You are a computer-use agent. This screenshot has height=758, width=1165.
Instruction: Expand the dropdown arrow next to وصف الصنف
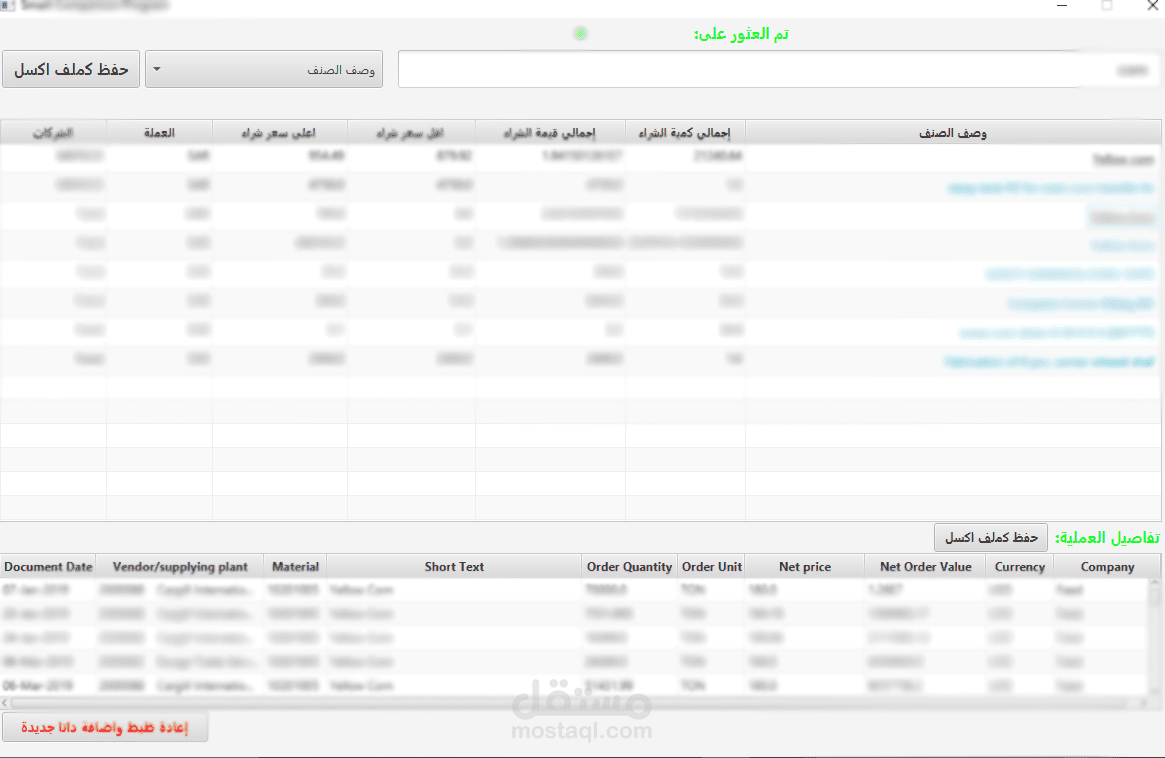coord(156,68)
